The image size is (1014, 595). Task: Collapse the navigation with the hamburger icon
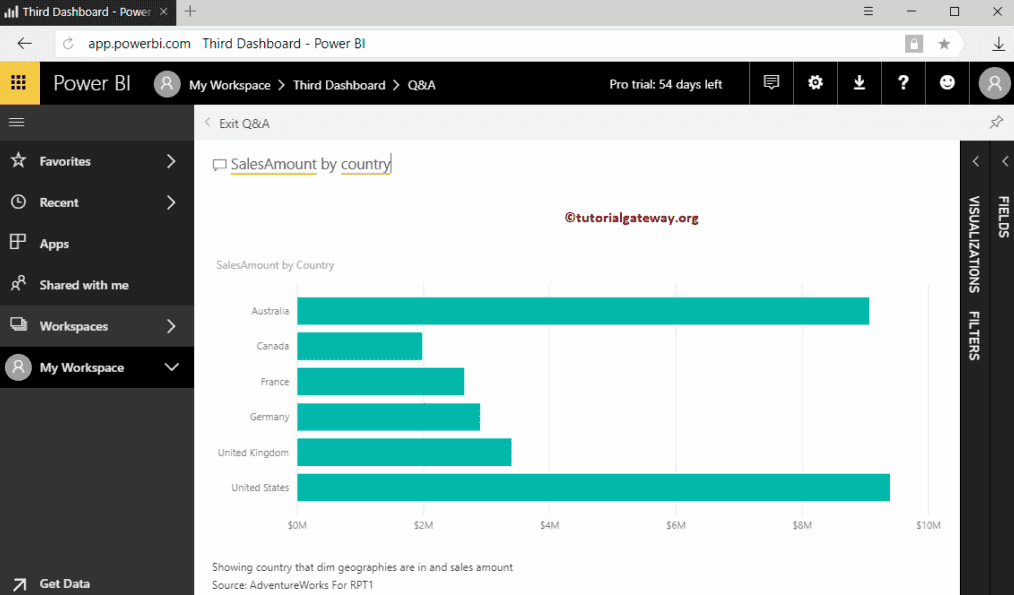16,121
